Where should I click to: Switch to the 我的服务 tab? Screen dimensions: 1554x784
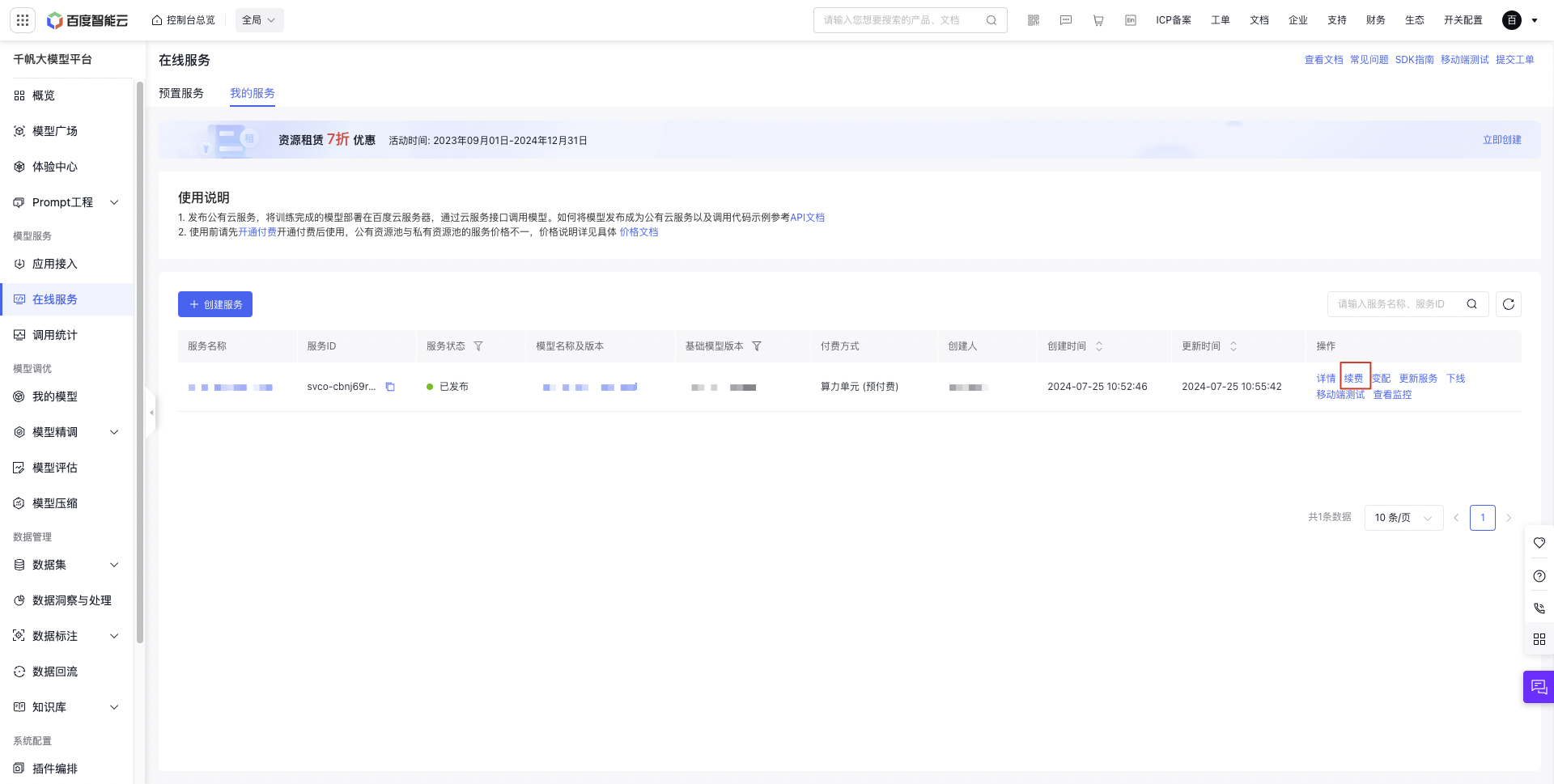[x=253, y=93]
